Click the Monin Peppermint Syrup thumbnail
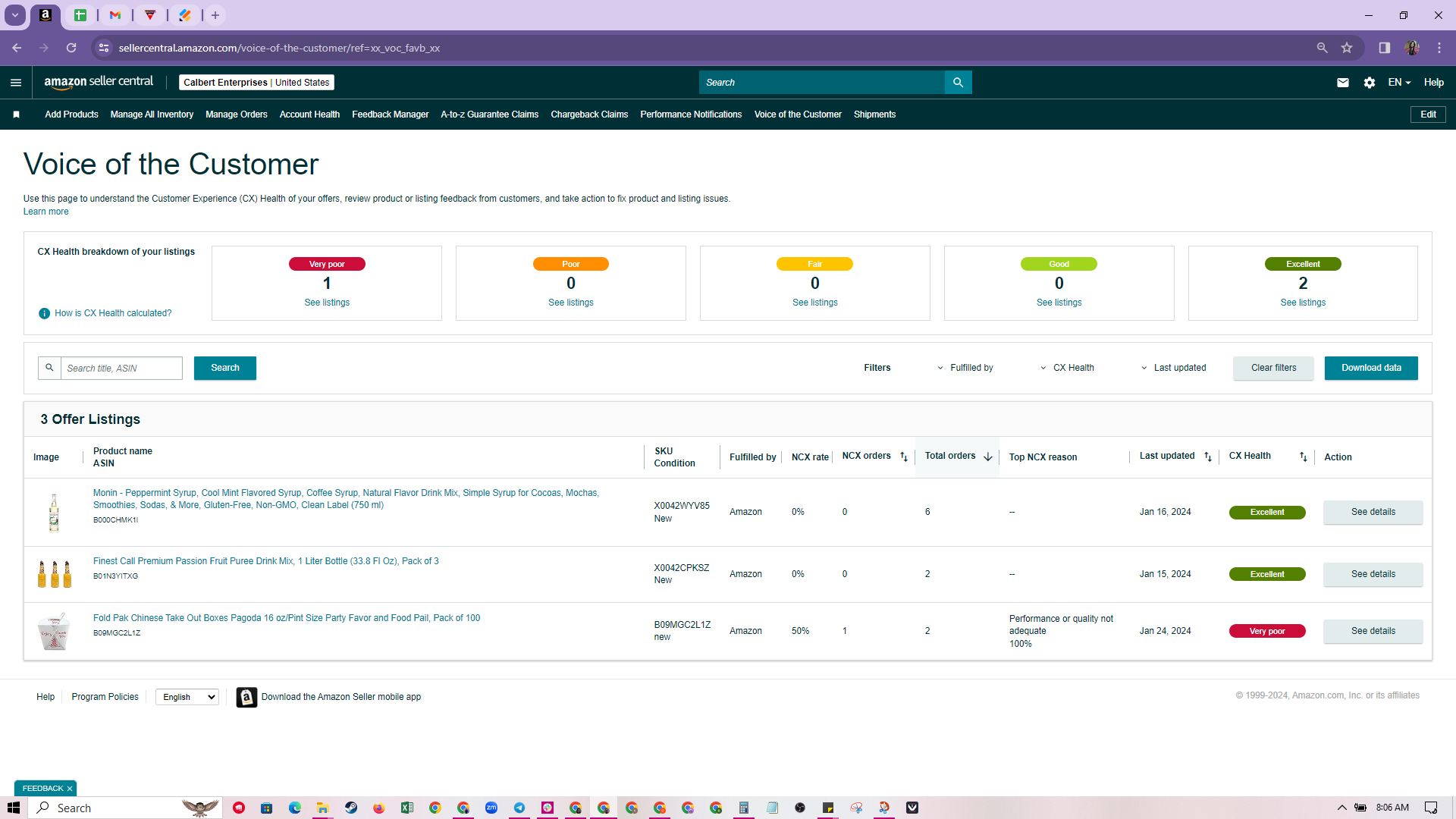Image resolution: width=1456 pixels, height=819 pixels. pyautogui.click(x=54, y=513)
